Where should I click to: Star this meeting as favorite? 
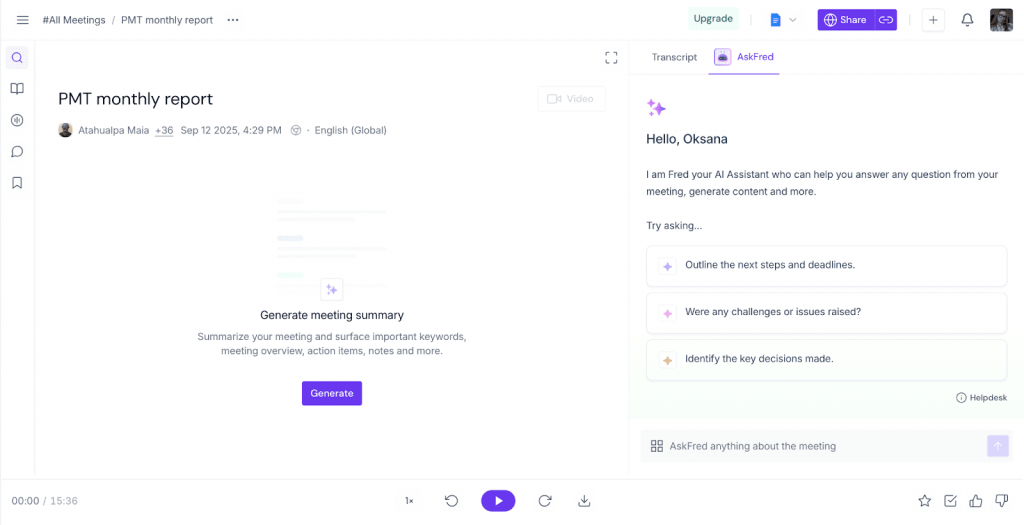924,501
